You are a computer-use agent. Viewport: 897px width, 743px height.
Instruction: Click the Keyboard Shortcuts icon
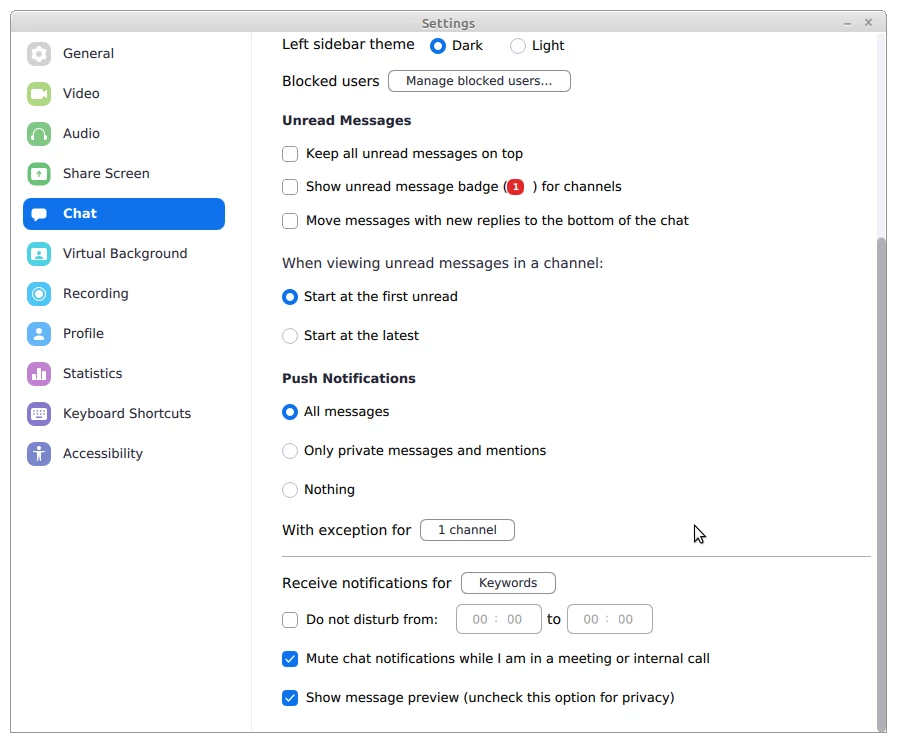coord(39,414)
